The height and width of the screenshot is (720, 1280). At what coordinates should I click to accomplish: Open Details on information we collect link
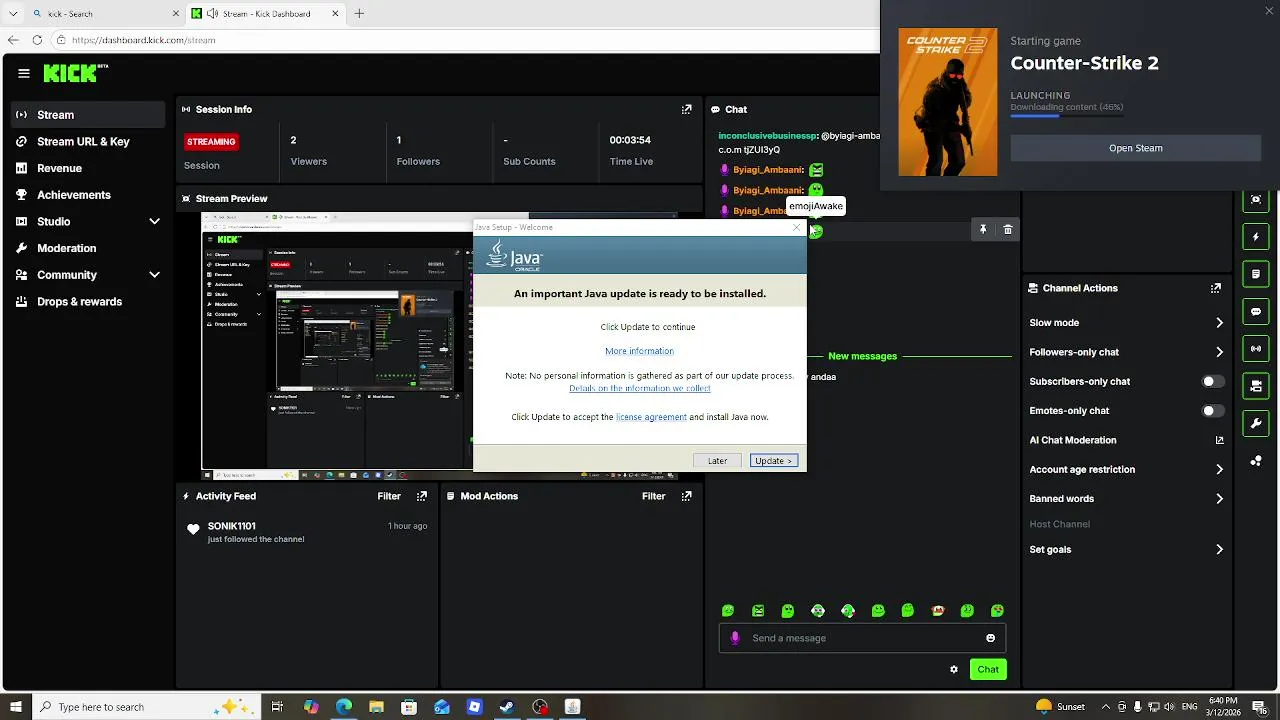point(640,388)
